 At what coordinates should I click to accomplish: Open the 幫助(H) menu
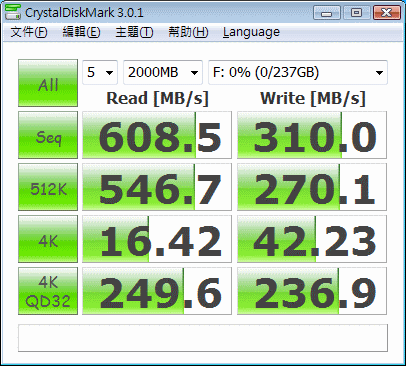coord(188,32)
